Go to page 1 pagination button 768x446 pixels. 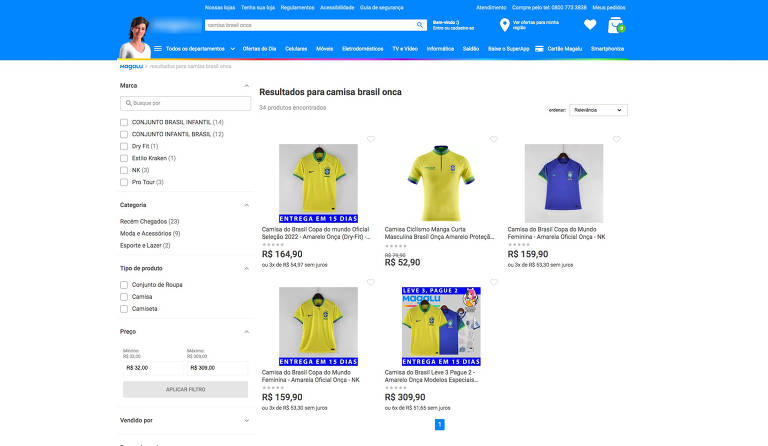(439, 424)
